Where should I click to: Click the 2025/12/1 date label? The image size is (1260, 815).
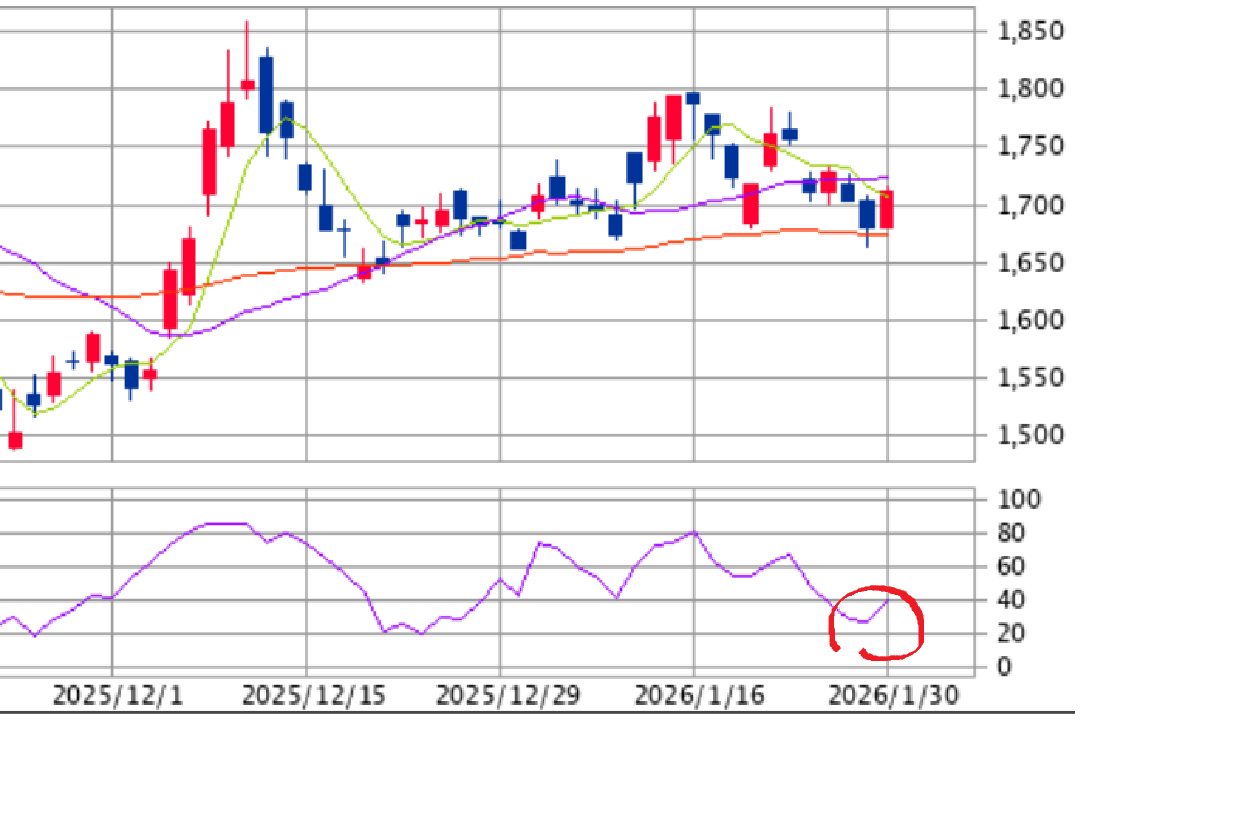point(117,696)
